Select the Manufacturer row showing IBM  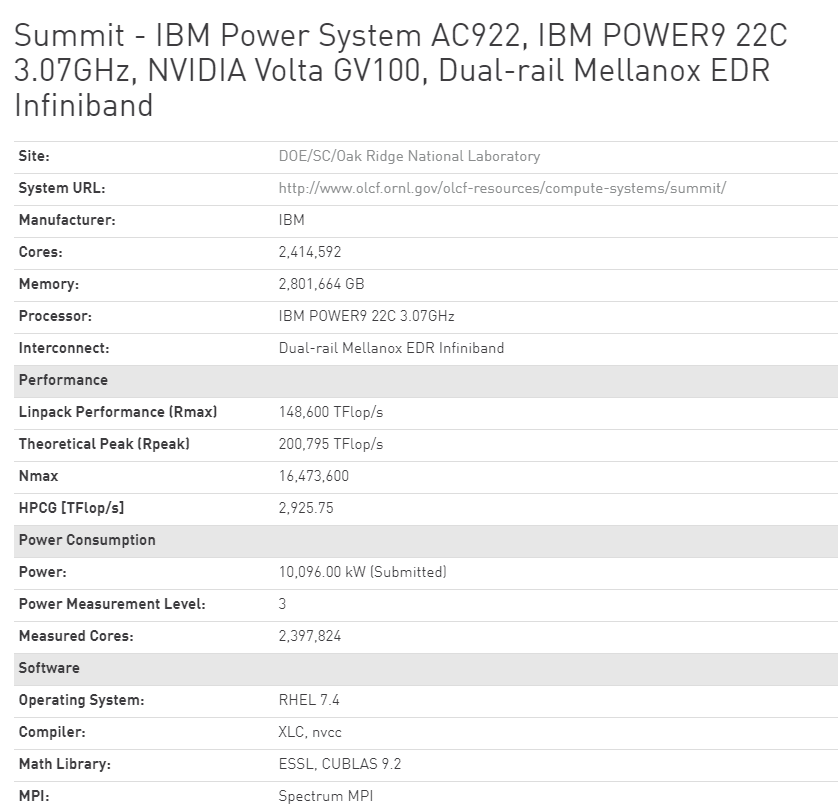(290, 220)
